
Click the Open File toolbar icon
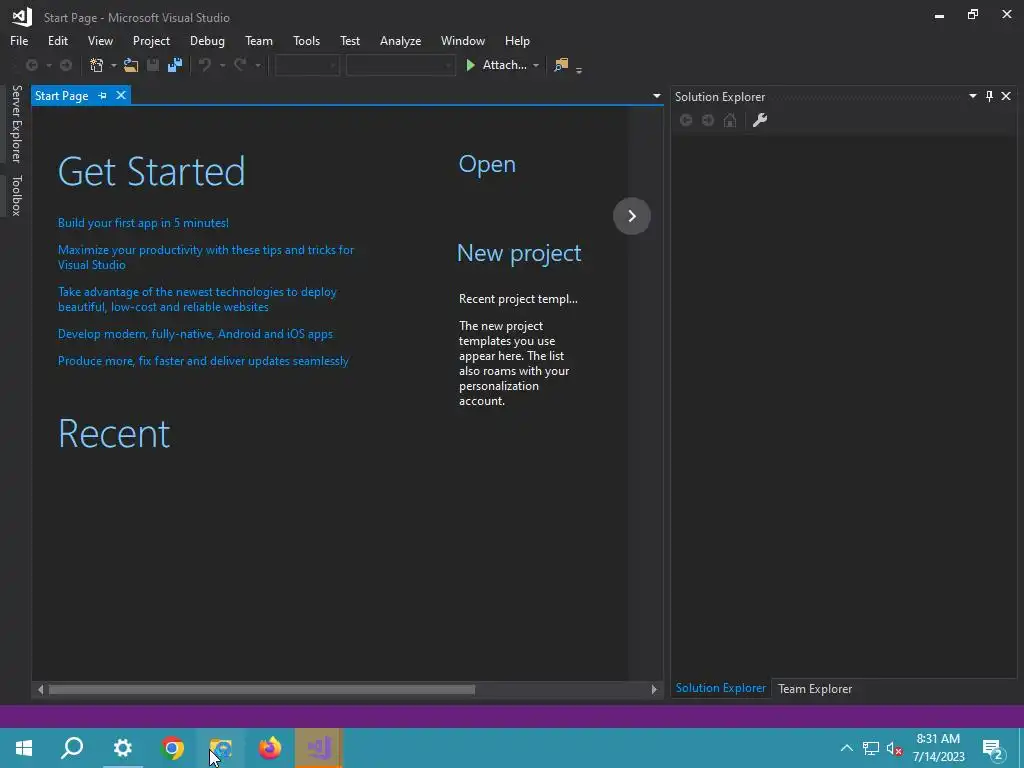(x=131, y=65)
